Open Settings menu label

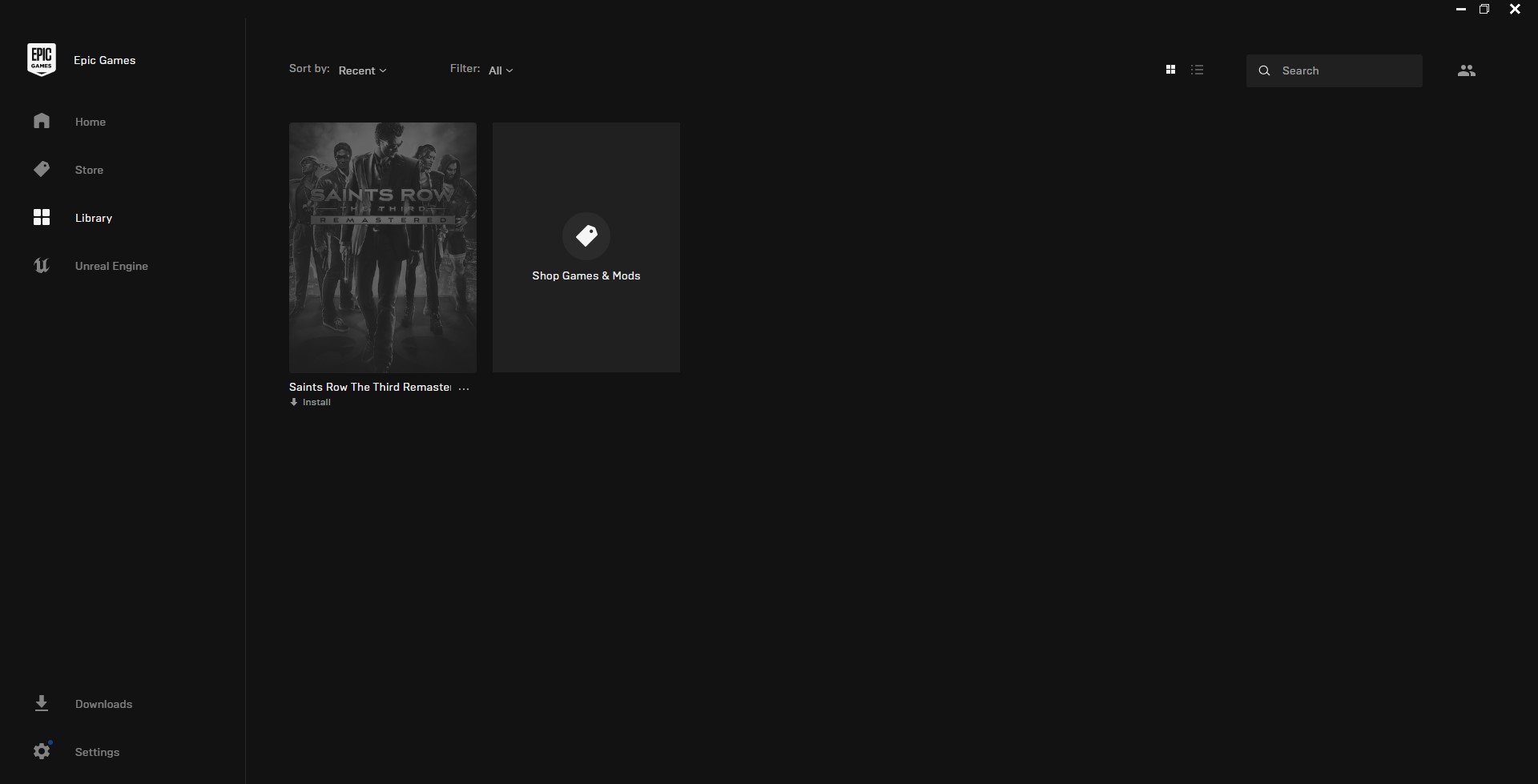[97, 752]
